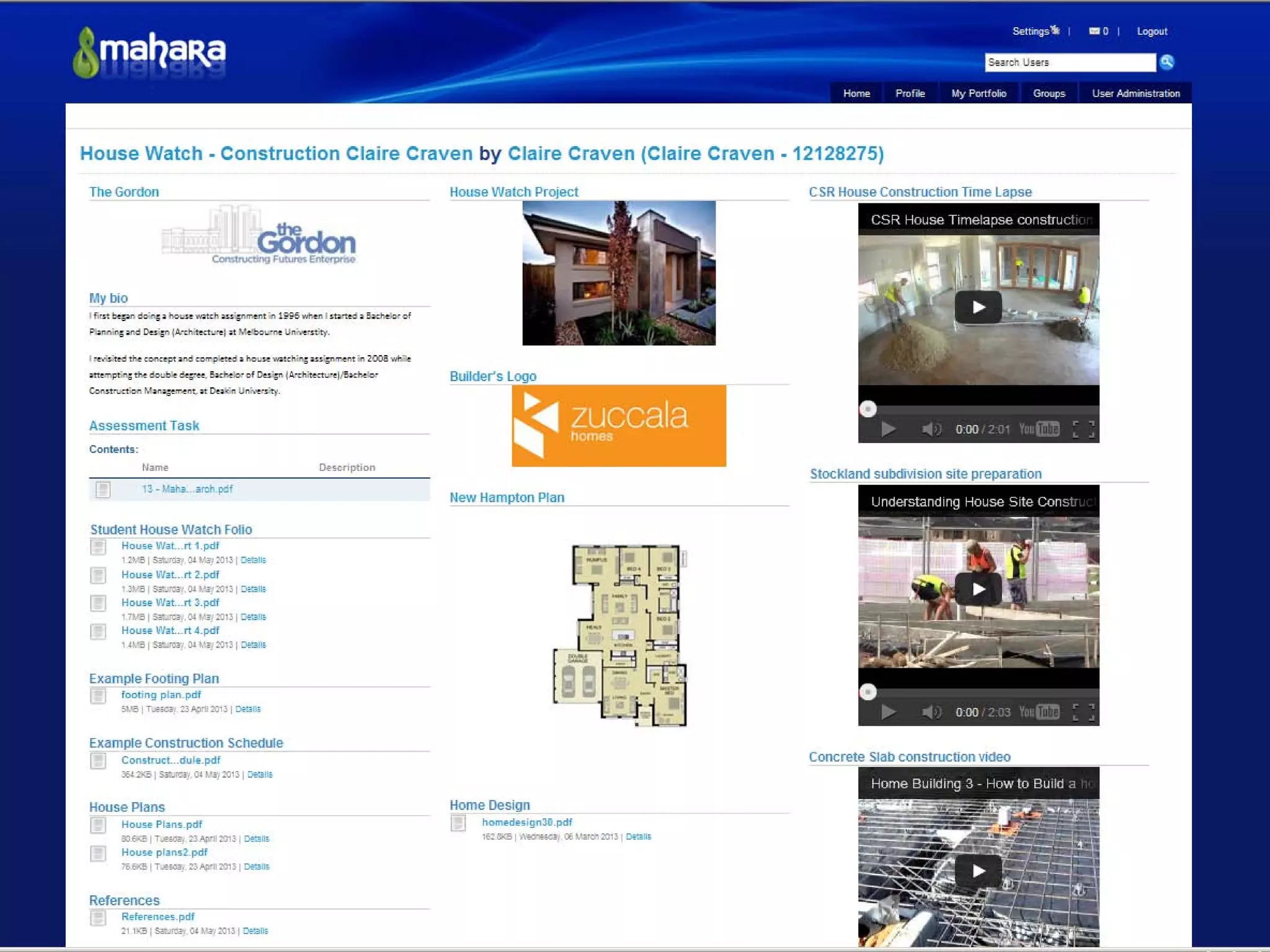1270x952 pixels.
Task: Open the New Hampton floor plan thumbnail
Action: click(x=619, y=635)
